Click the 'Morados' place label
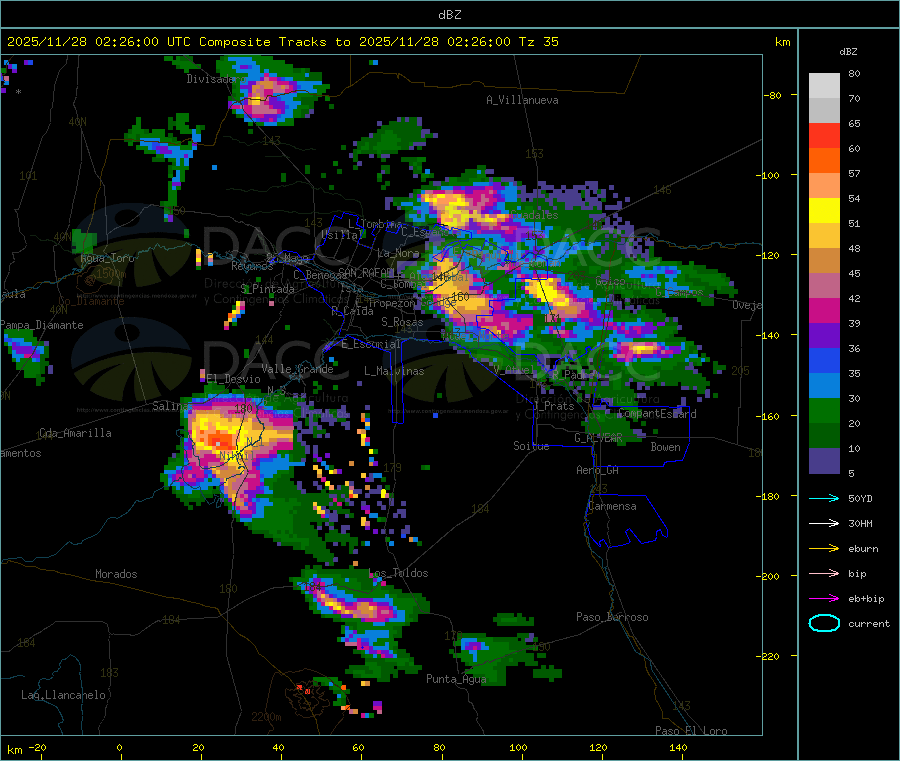Viewport: 900px width, 761px height. point(116,574)
